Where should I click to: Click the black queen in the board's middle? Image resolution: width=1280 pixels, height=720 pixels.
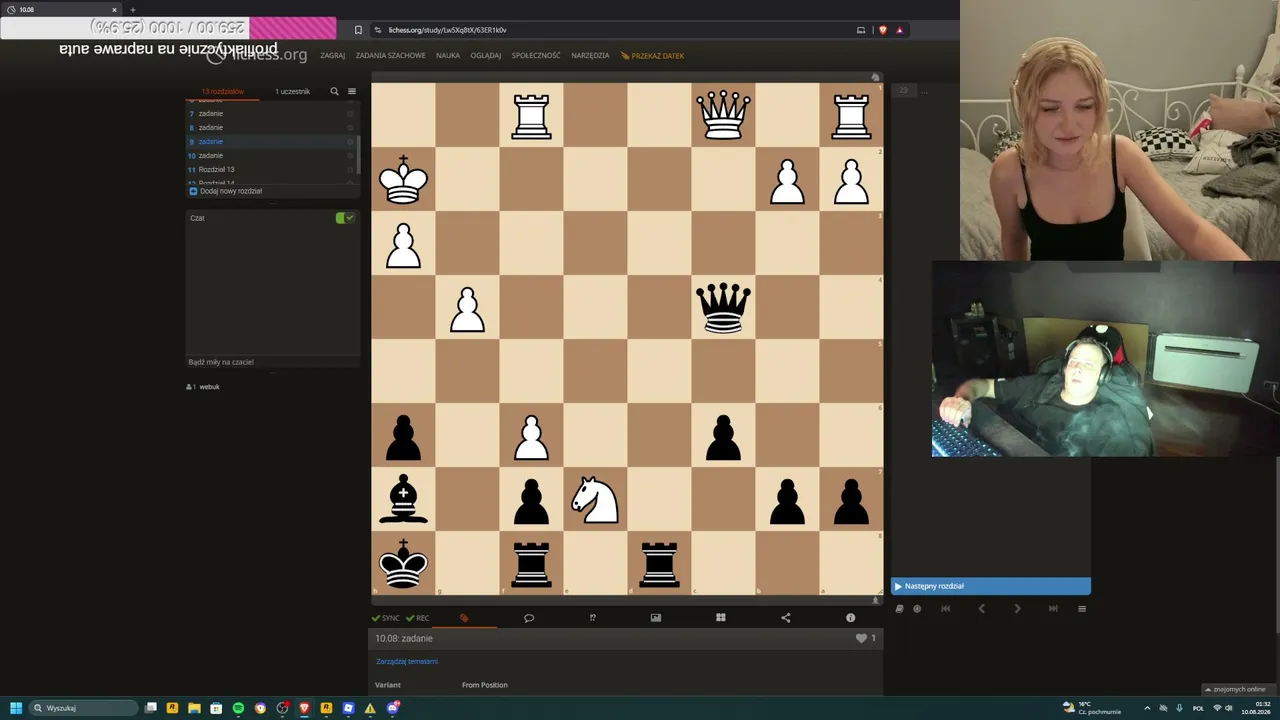(x=723, y=307)
